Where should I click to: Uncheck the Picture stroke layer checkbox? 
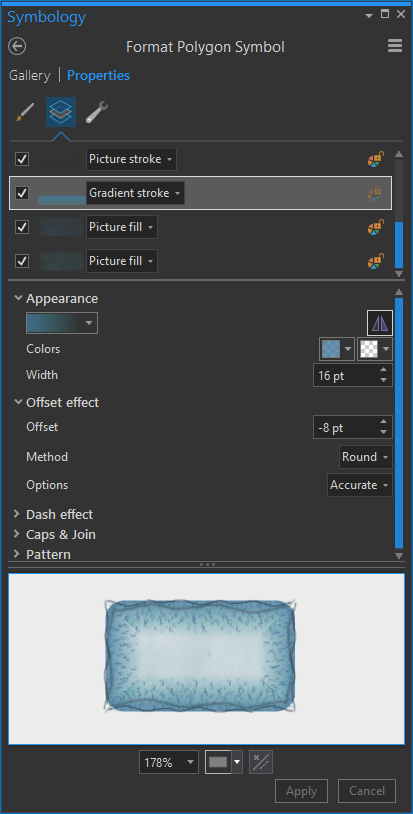[22, 159]
